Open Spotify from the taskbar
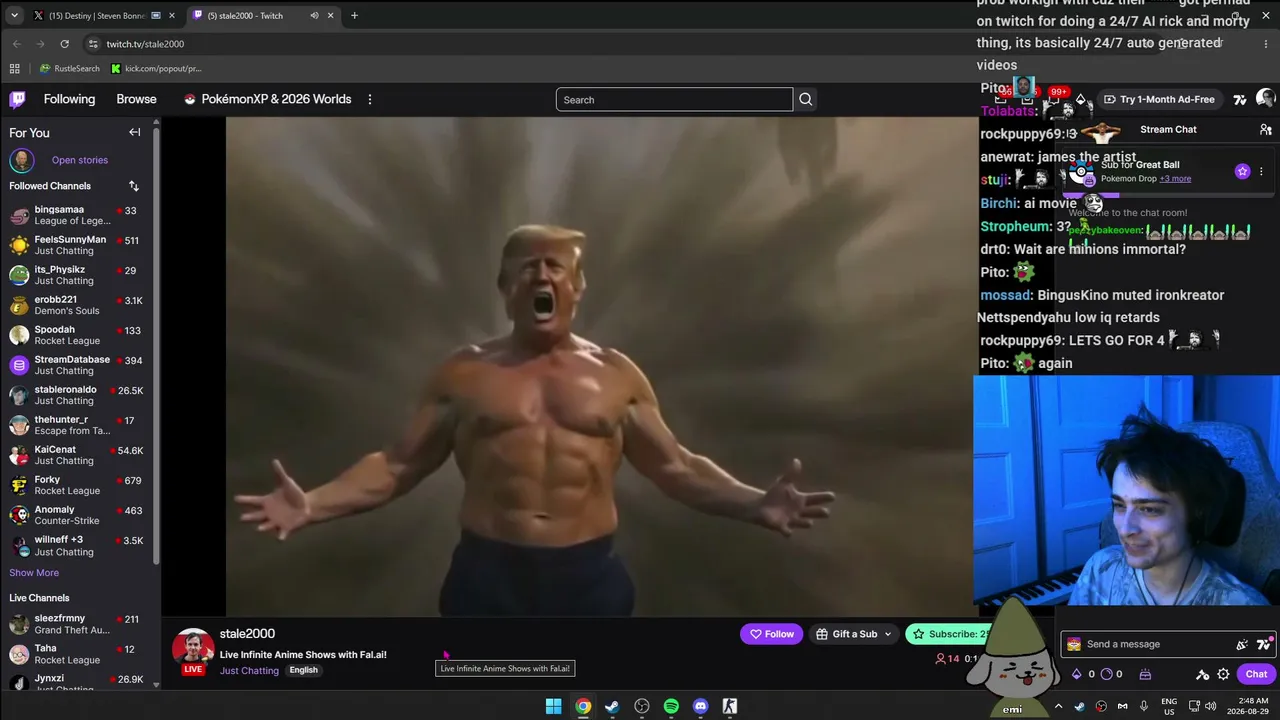The image size is (1280, 720). [671, 706]
